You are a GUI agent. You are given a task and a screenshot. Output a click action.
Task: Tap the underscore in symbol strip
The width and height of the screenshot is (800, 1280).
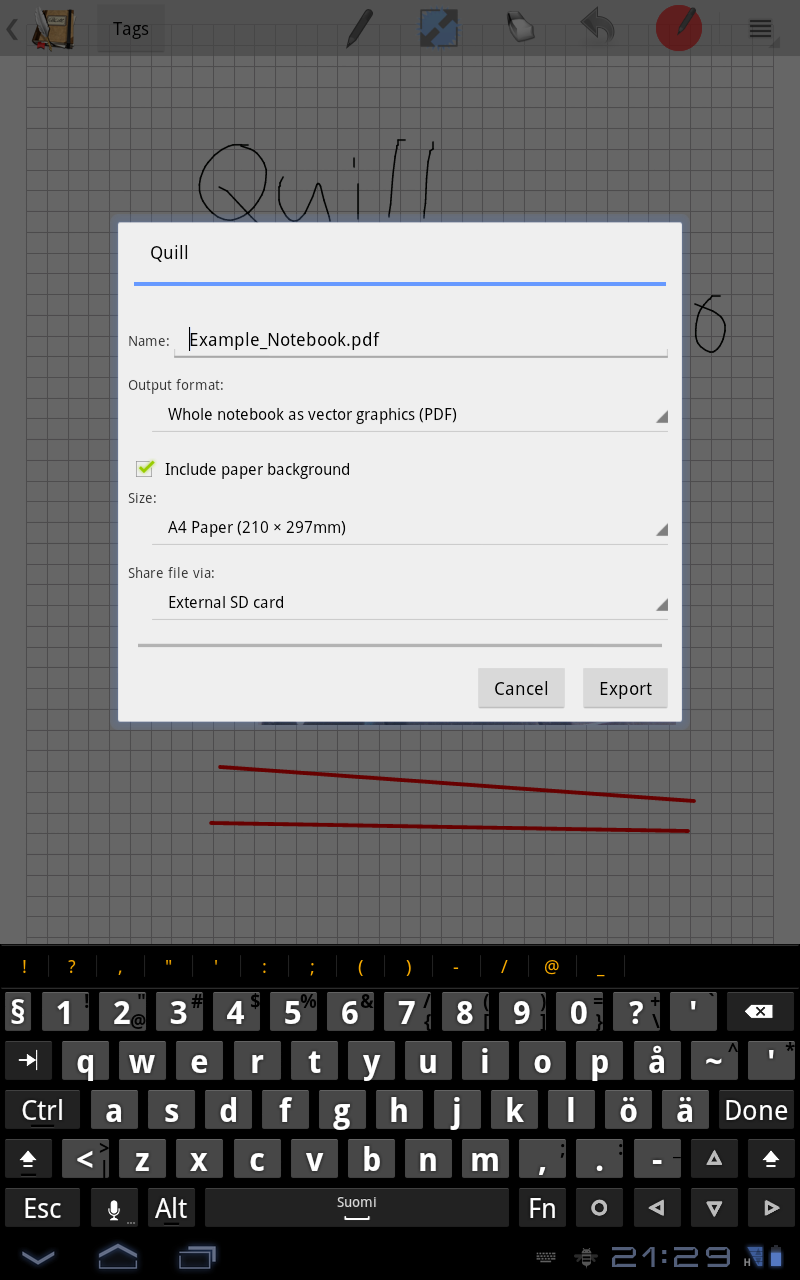pos(600,967)
